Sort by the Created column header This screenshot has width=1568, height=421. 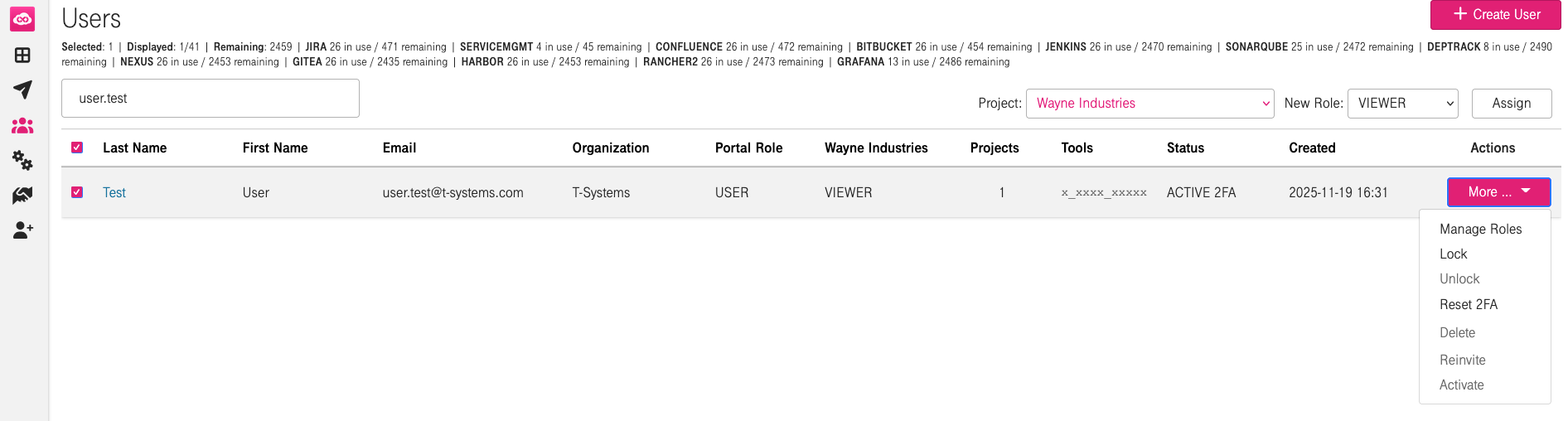point(1311,148)
